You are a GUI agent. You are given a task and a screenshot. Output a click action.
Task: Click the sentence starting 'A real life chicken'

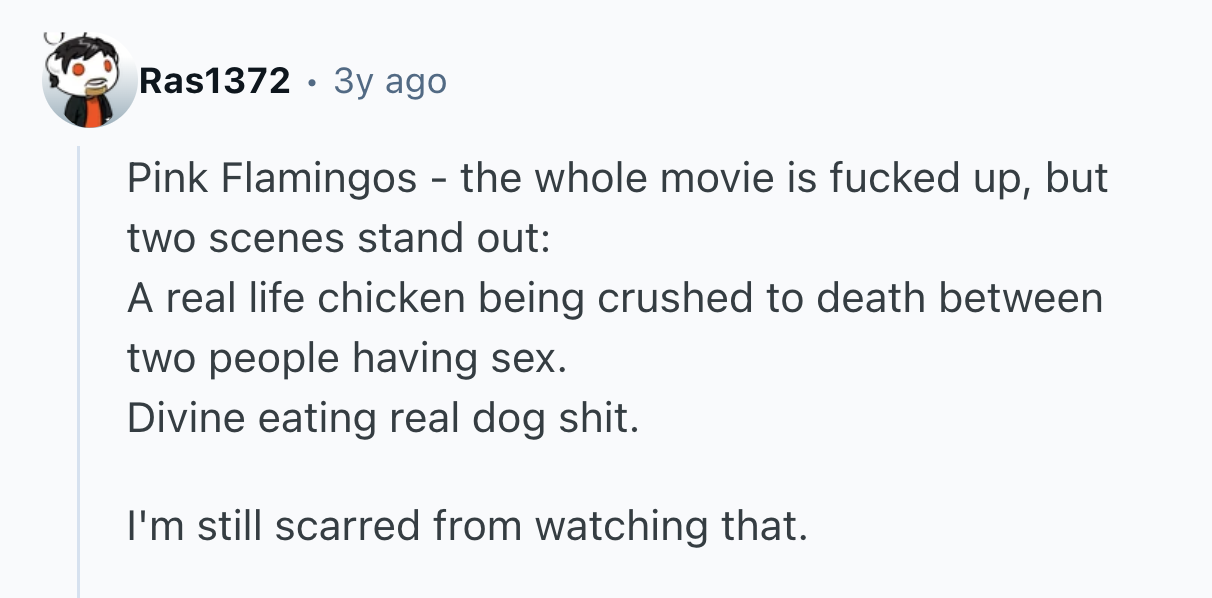coord(614,299)
